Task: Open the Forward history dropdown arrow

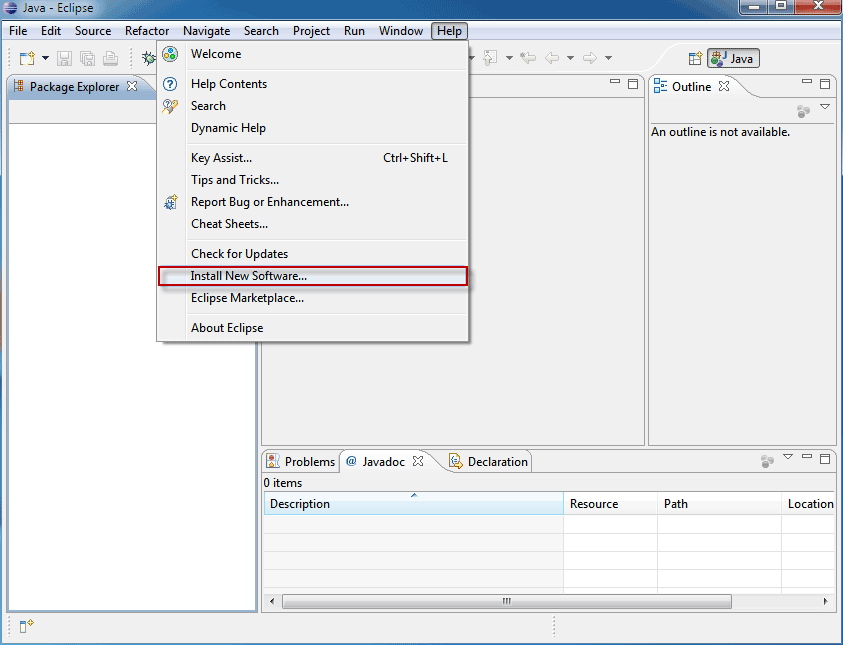Action: tap(608, 58)
